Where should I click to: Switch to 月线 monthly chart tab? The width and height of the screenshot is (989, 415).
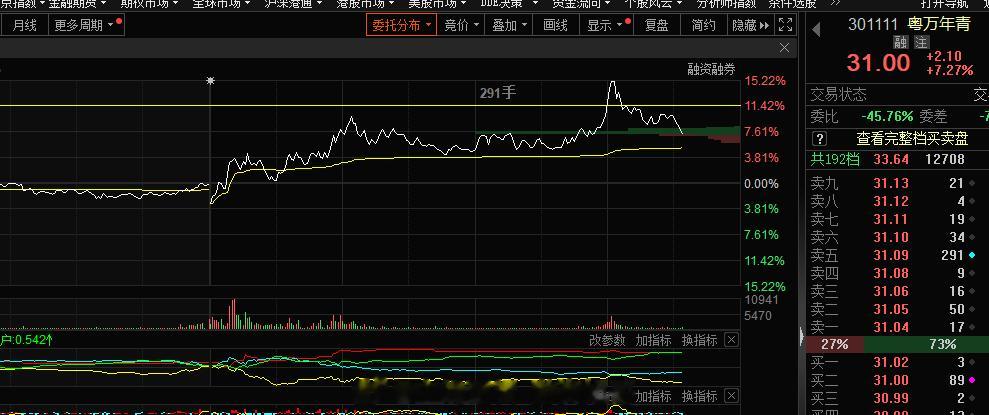pyautogui.click(x=25, y=25)
